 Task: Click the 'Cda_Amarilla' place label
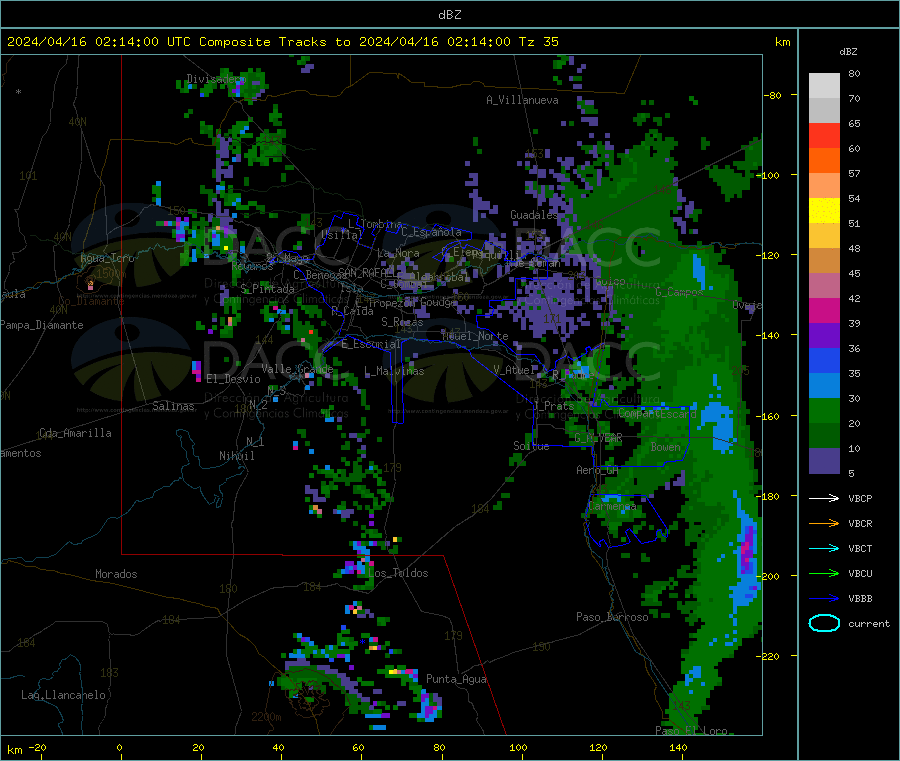[75, 433]
